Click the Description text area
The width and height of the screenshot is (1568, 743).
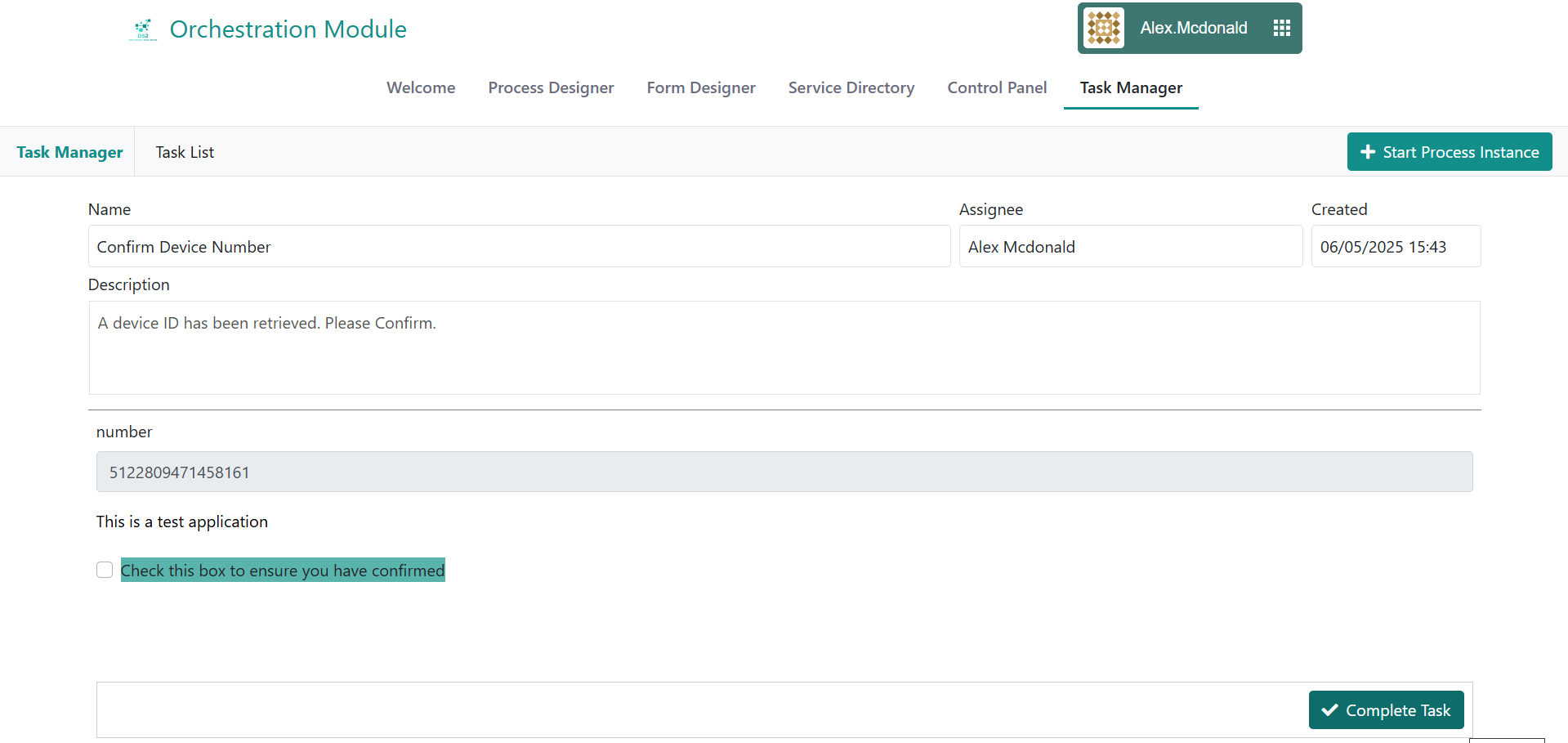coord(784,347)
